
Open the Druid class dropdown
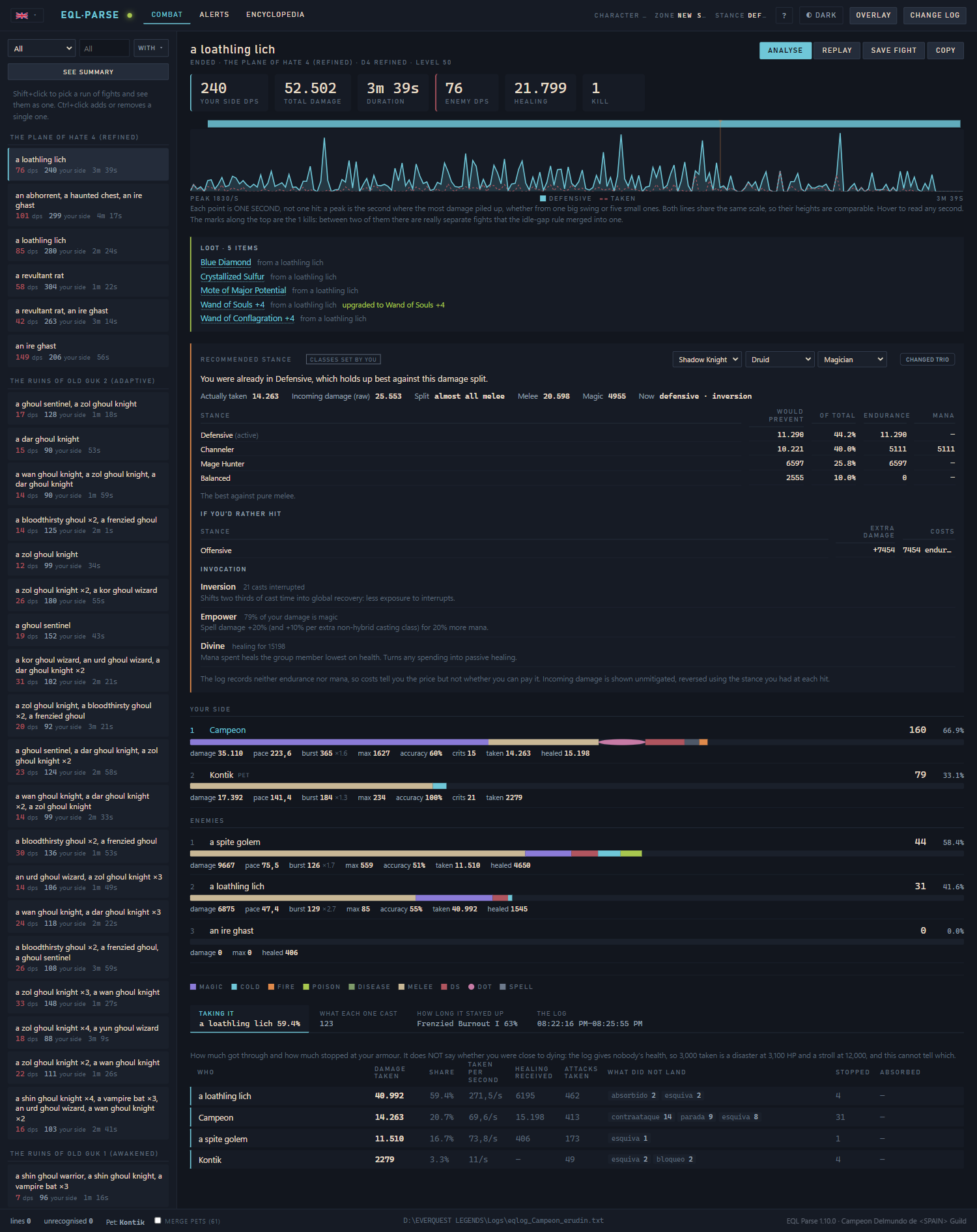coord(780,360)
